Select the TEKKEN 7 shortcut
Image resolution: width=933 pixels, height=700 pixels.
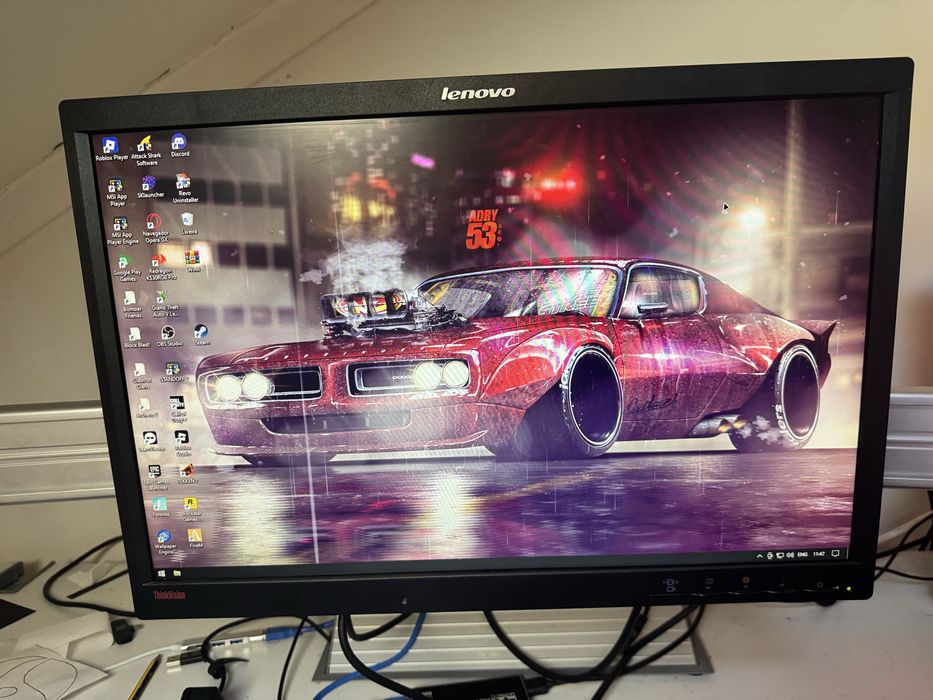187,474
